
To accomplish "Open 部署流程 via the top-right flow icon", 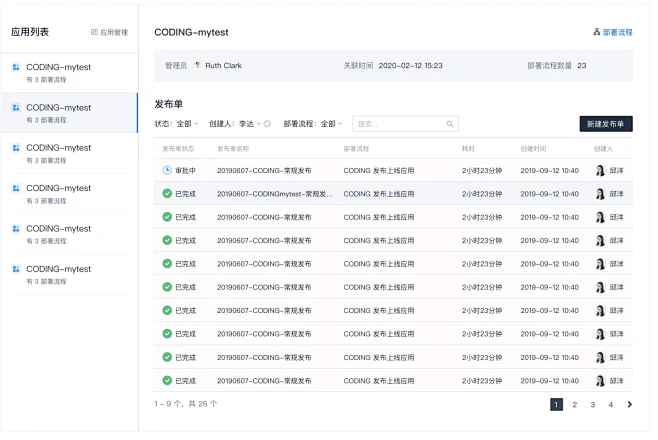I will click(597, 33).
